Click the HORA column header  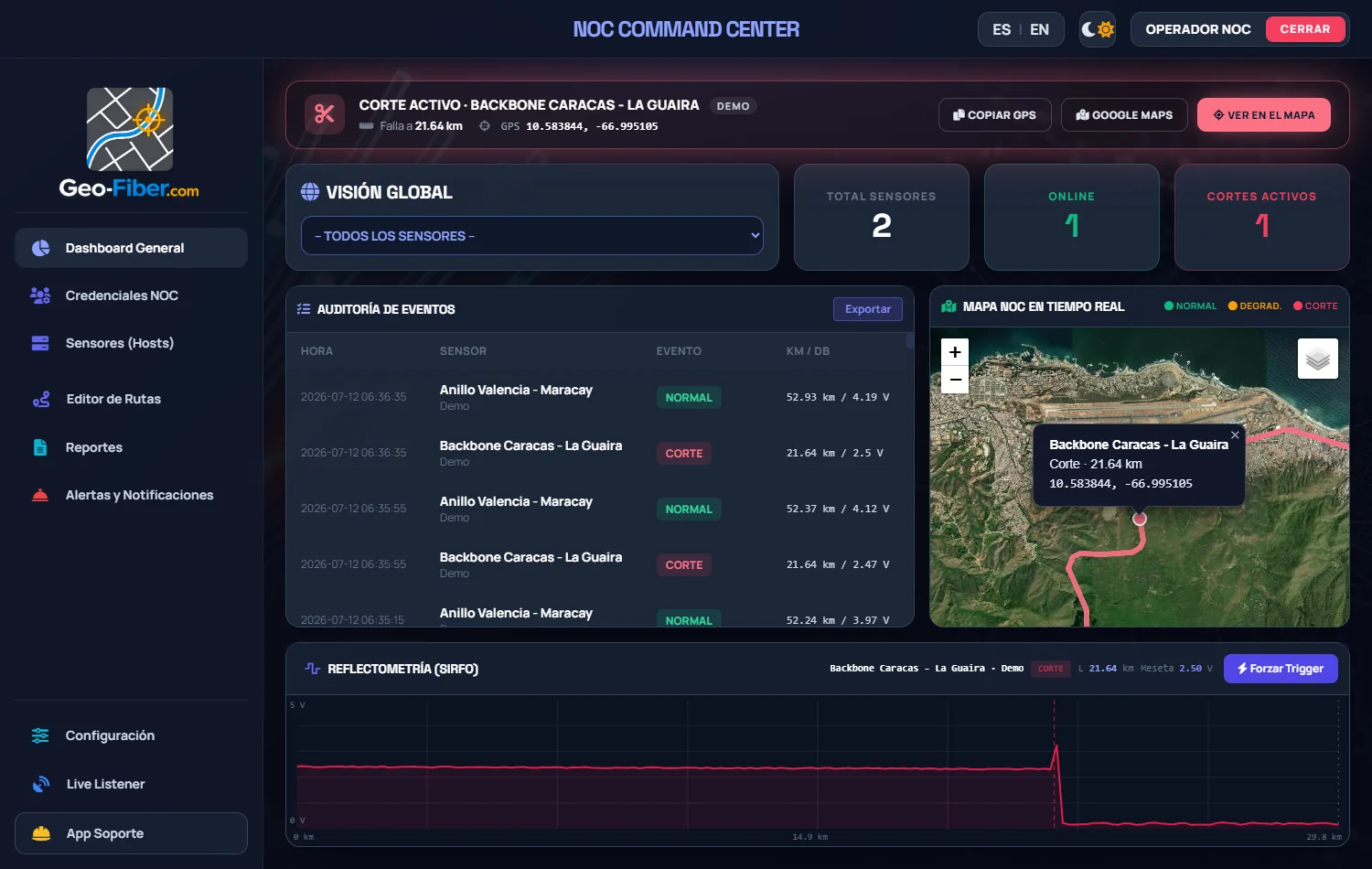pos(316,351)
